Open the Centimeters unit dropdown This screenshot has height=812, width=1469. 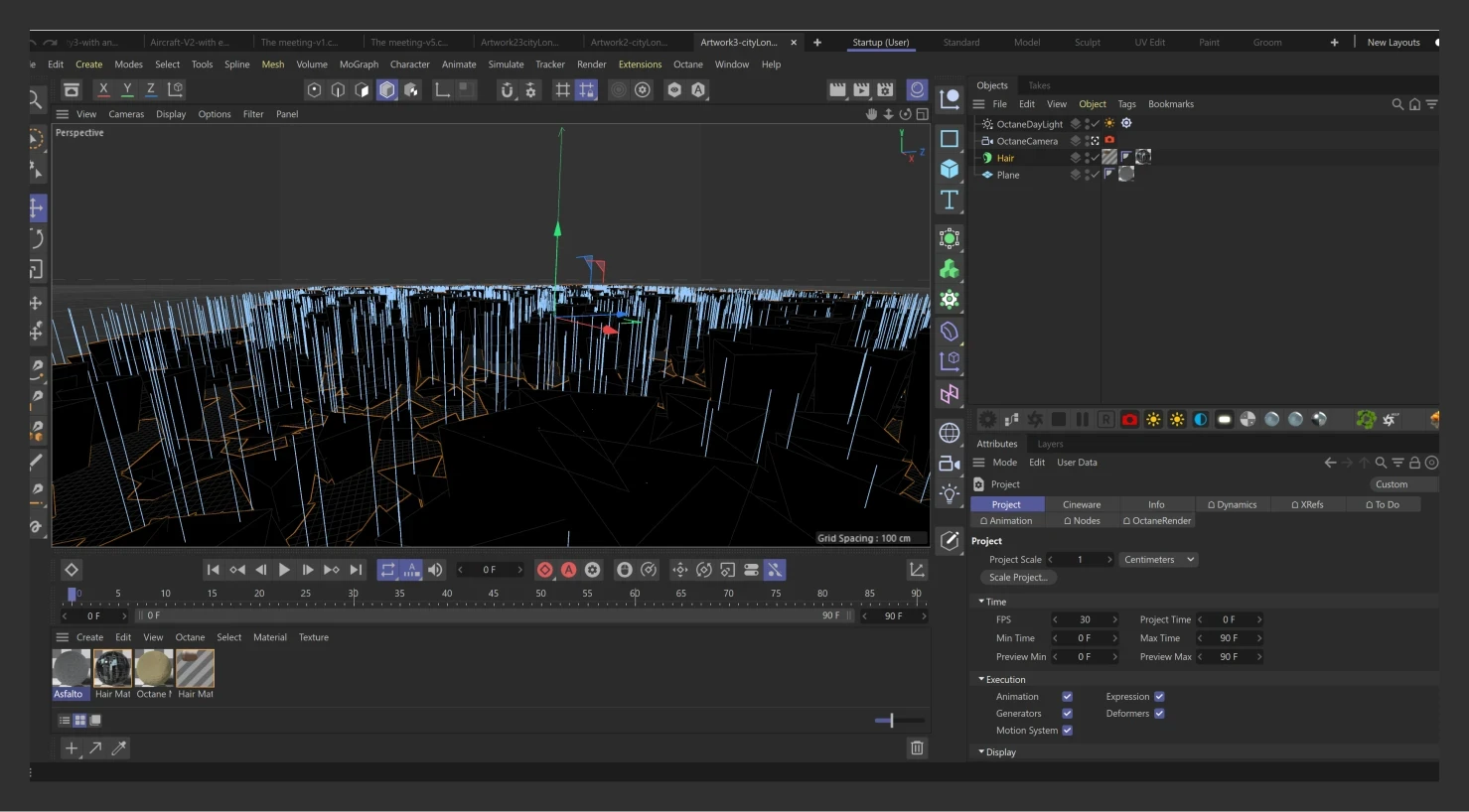pyautogui.click(x=1158, y=560)
